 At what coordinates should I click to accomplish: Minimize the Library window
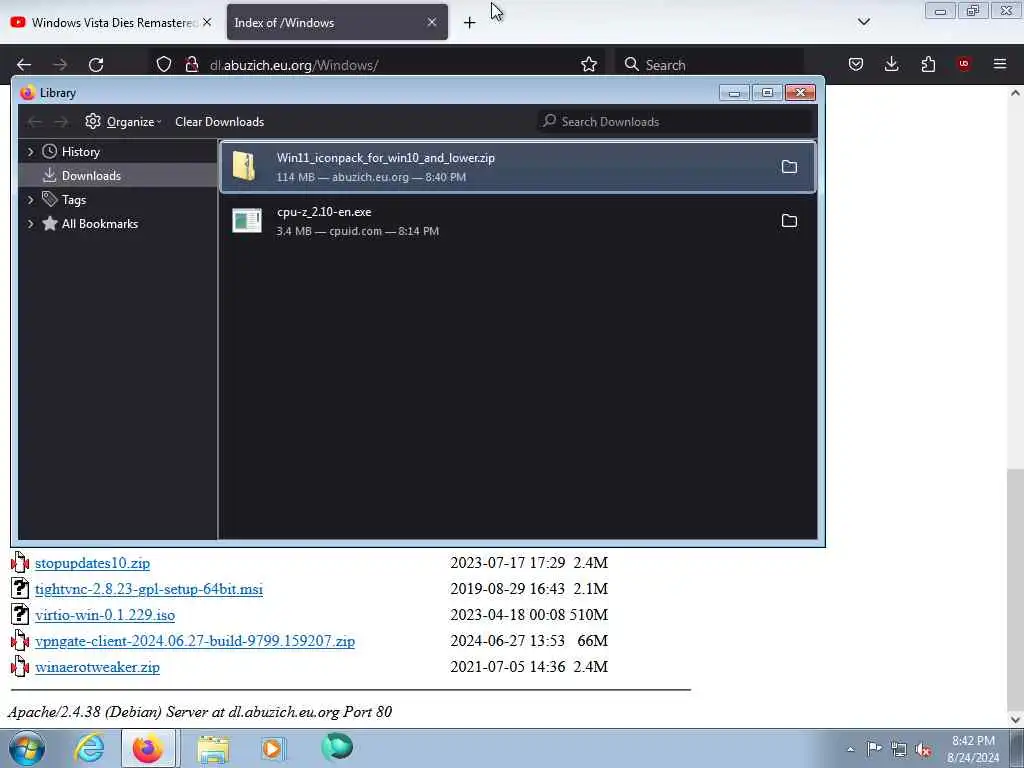tap(734, 93)
